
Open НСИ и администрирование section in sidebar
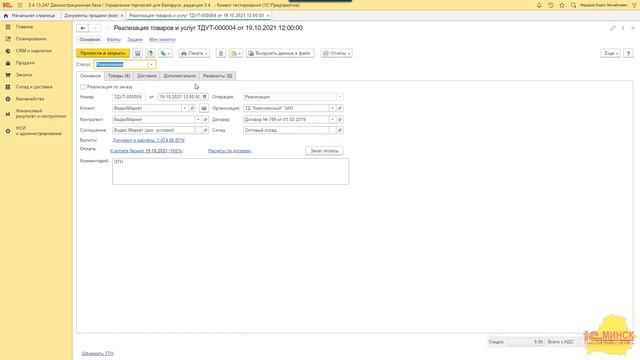tap(38, 131)
